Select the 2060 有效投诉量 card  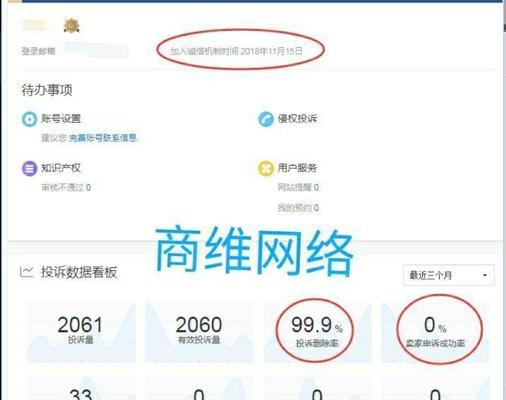[x=199, y=332]
